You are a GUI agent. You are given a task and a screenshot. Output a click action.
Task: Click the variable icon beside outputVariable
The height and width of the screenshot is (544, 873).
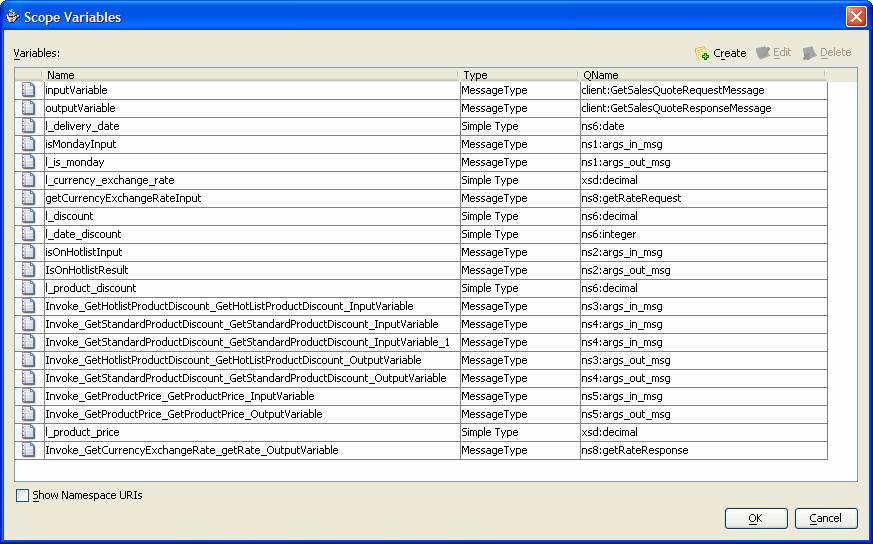(x=29, y=108)
